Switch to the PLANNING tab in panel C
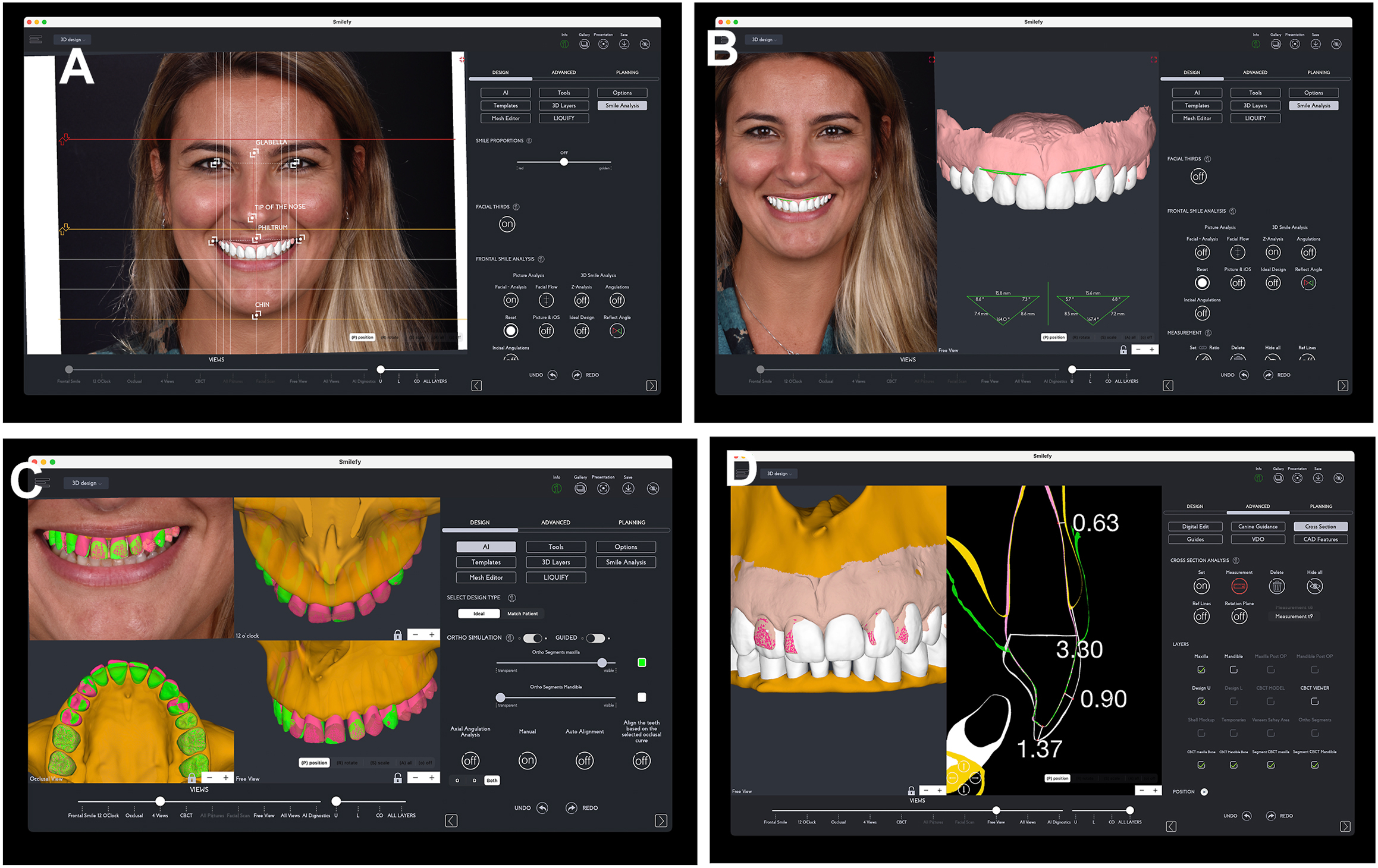1378x868 pixels. tap(632, 523)
